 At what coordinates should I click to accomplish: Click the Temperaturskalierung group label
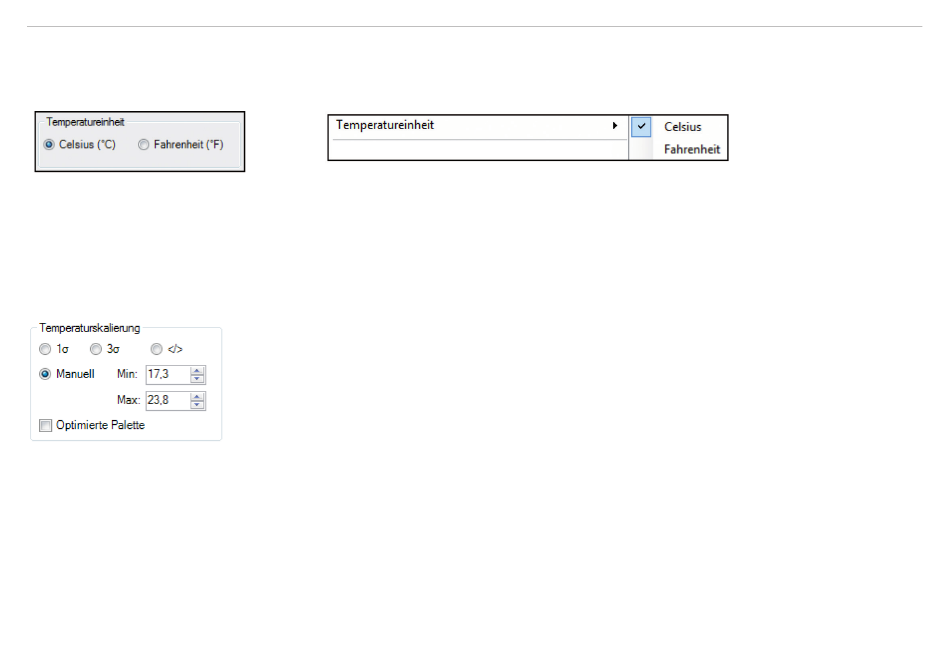pos(90,328)
